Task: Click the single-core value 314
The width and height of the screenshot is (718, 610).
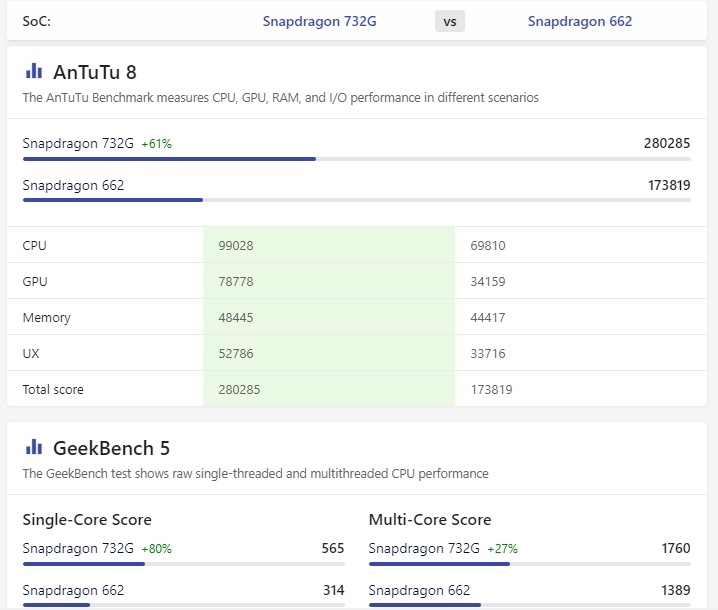Action: [334, 590]
